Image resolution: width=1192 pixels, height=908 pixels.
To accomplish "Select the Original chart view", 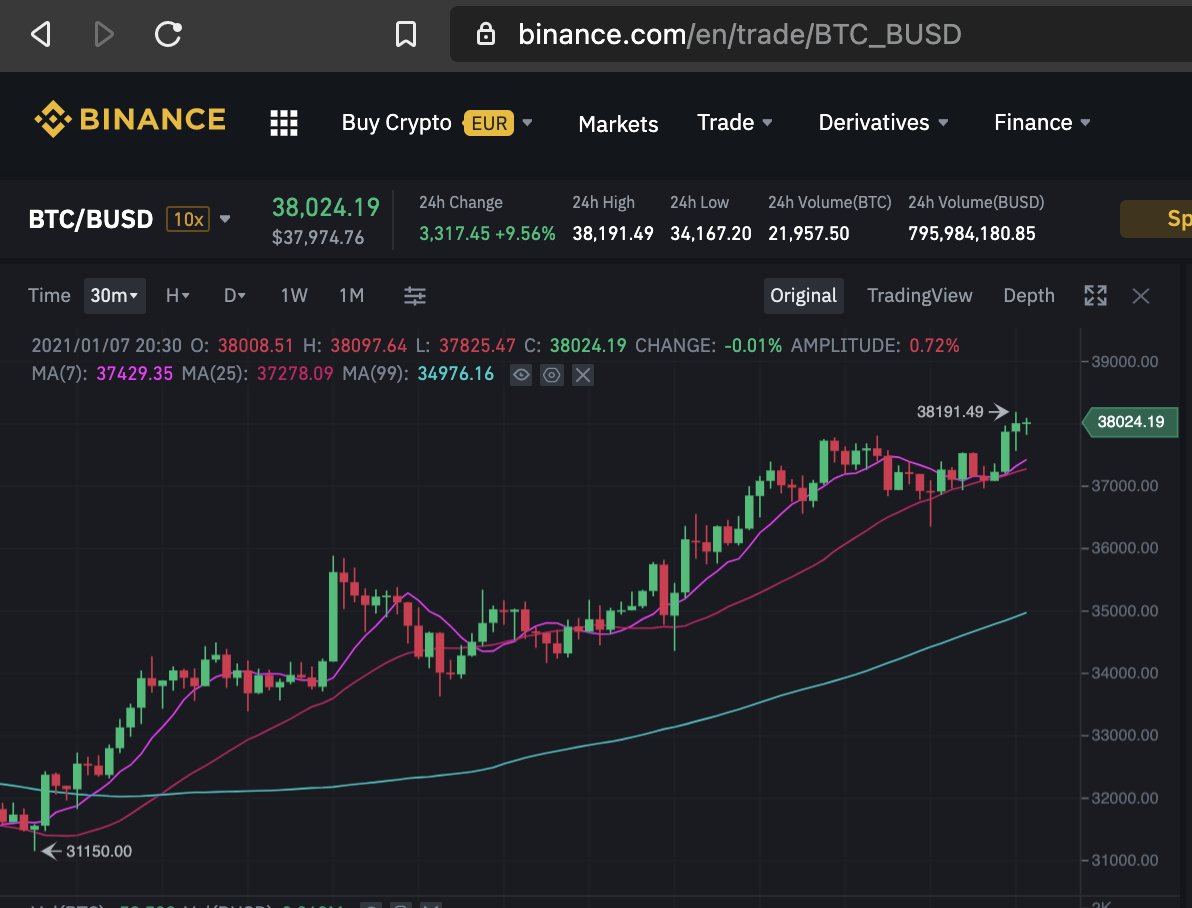I will [804, 295].
